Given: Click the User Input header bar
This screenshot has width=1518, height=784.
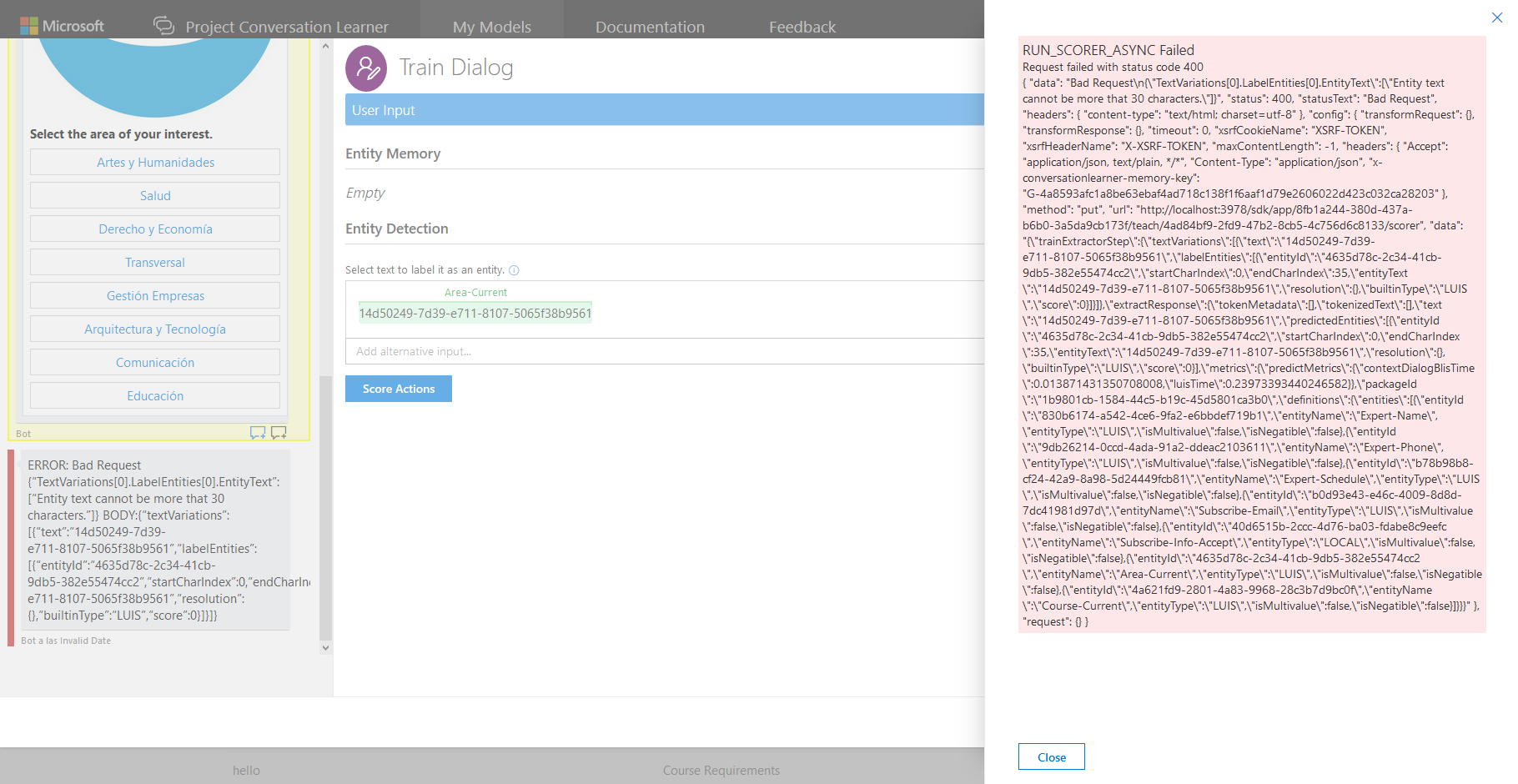Looking at the screenshot, I should click(665, 110).
